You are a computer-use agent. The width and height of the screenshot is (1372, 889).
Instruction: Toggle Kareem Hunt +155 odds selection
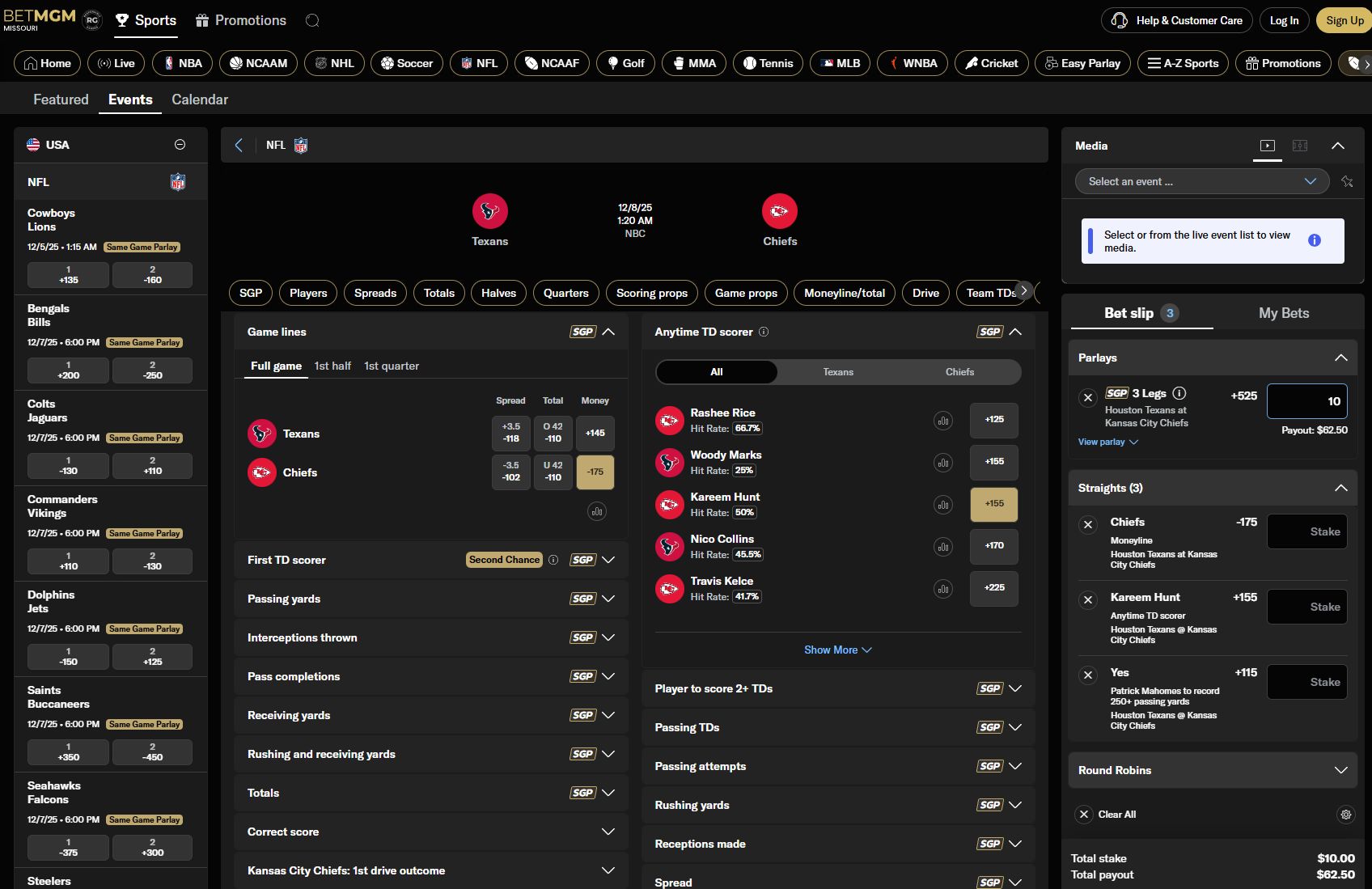tap(993, 504)
